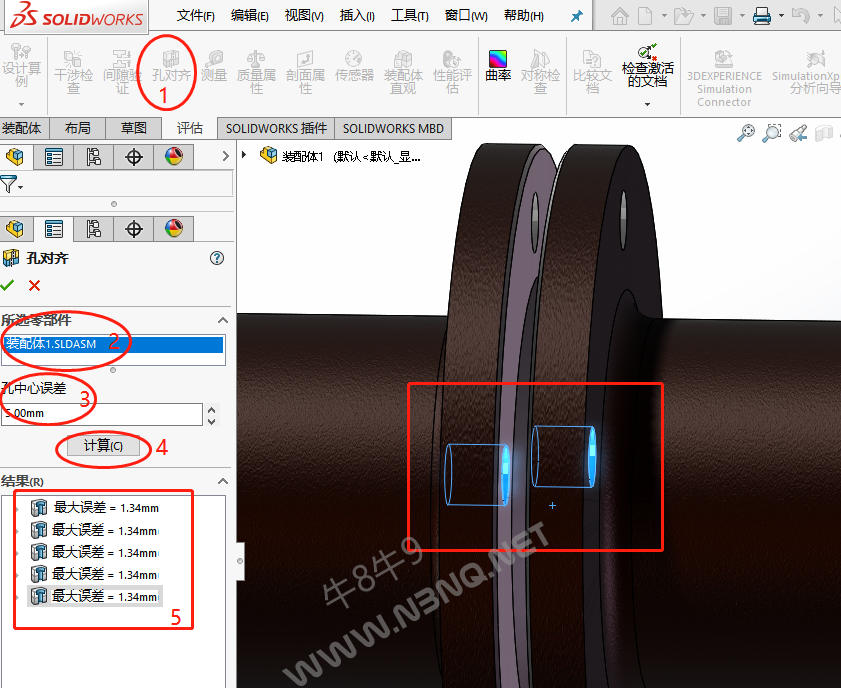Select the DisplayManager color ball tab icon
This screenshot has width=841, height=688.
pos(174,229)
